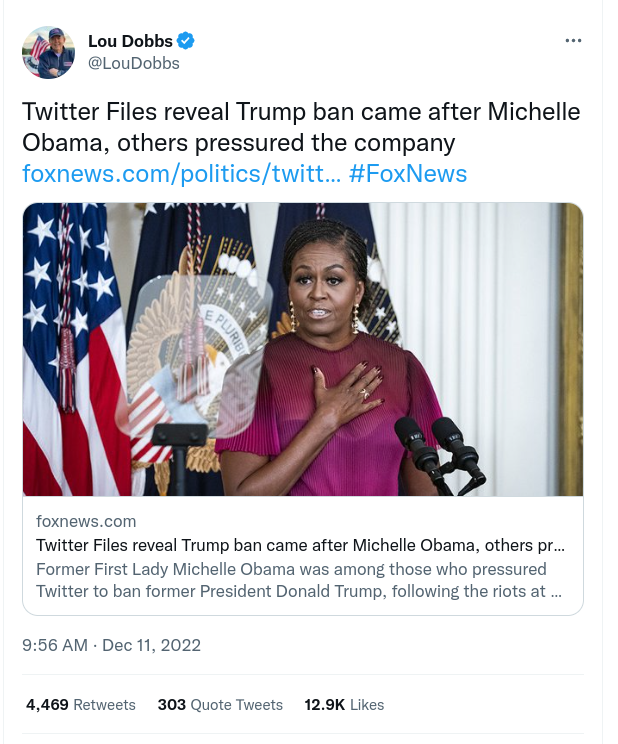Open the tweet's three-dot More menu

(x=573, y=41)
